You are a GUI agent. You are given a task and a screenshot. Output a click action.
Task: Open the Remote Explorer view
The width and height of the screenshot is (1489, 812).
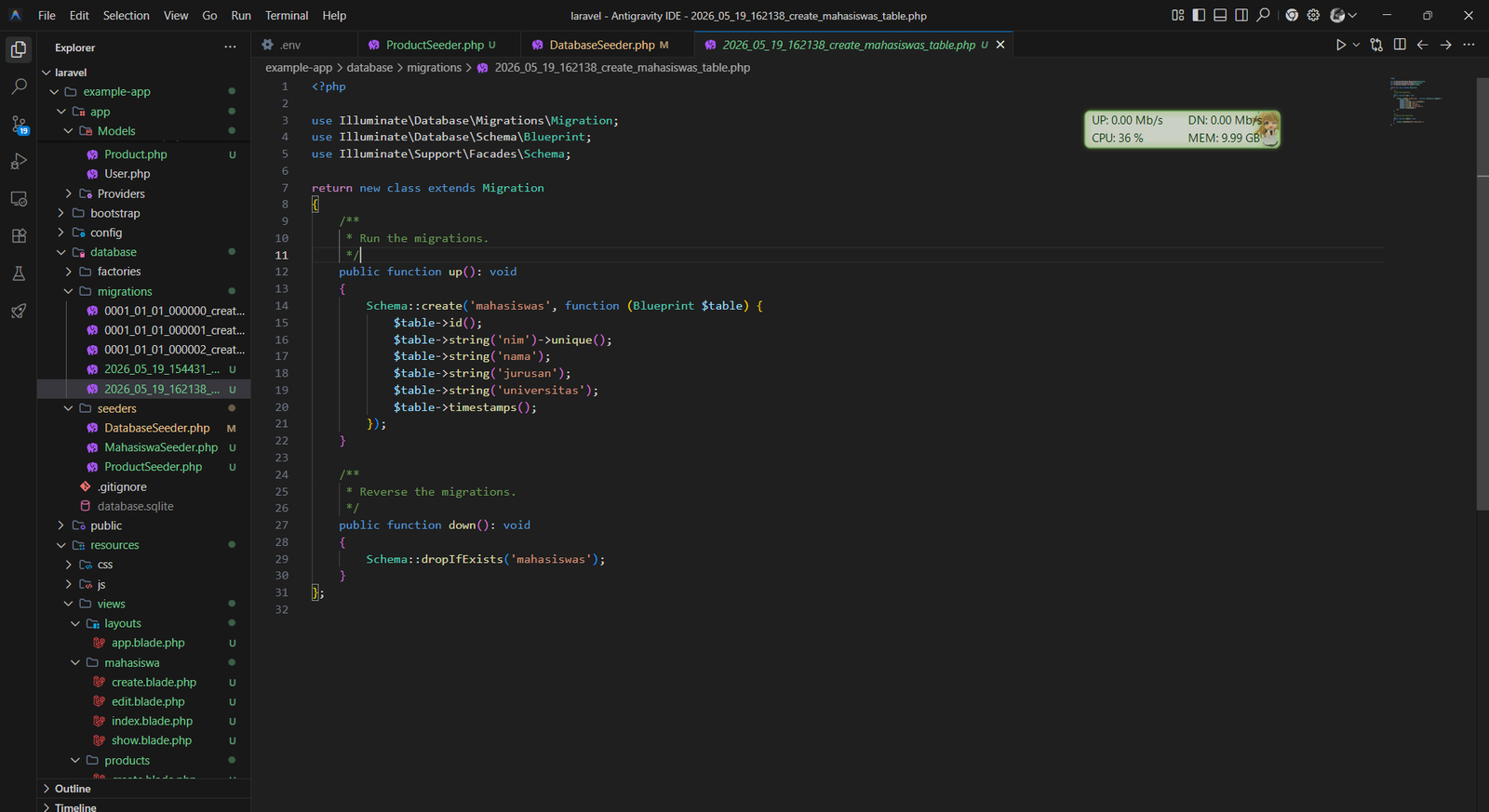tap(19, 199)
